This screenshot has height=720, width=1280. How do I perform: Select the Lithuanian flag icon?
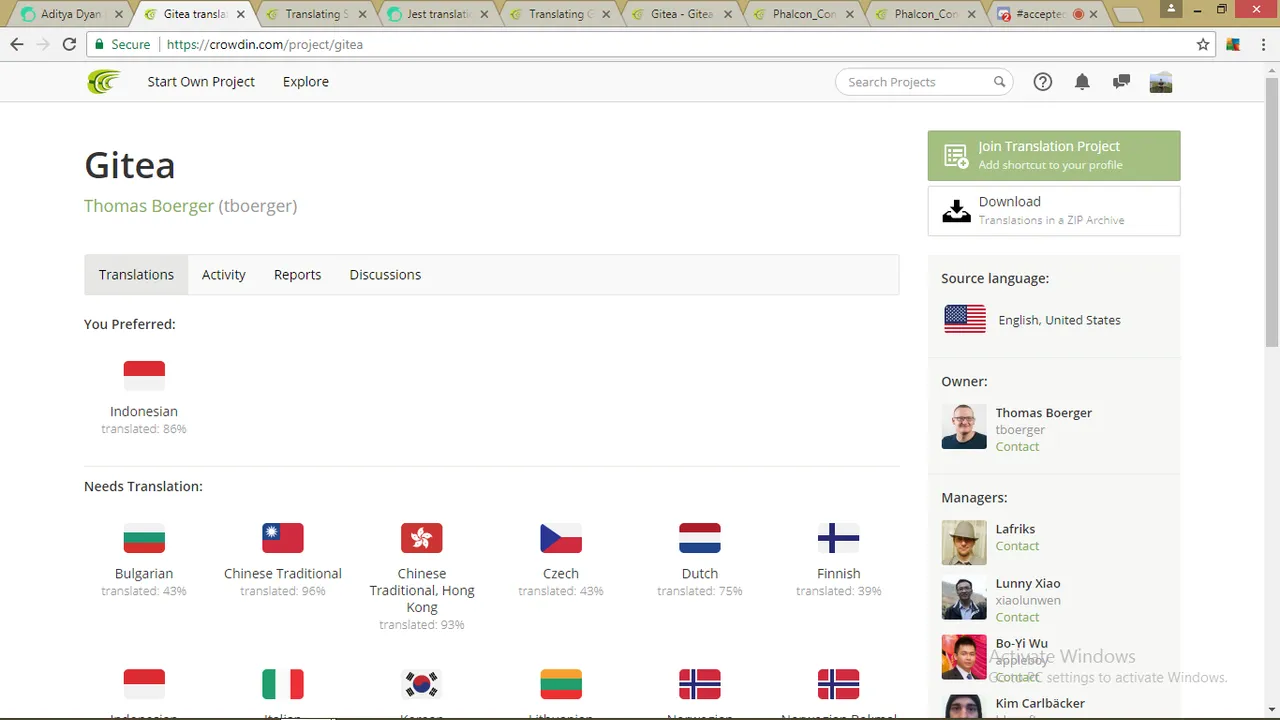pyautogui.click(x=561, y=684)
